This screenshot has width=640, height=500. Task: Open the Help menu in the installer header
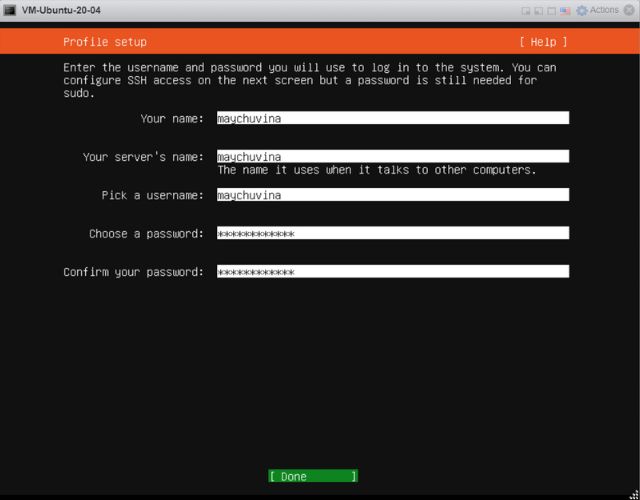[543, 42]
